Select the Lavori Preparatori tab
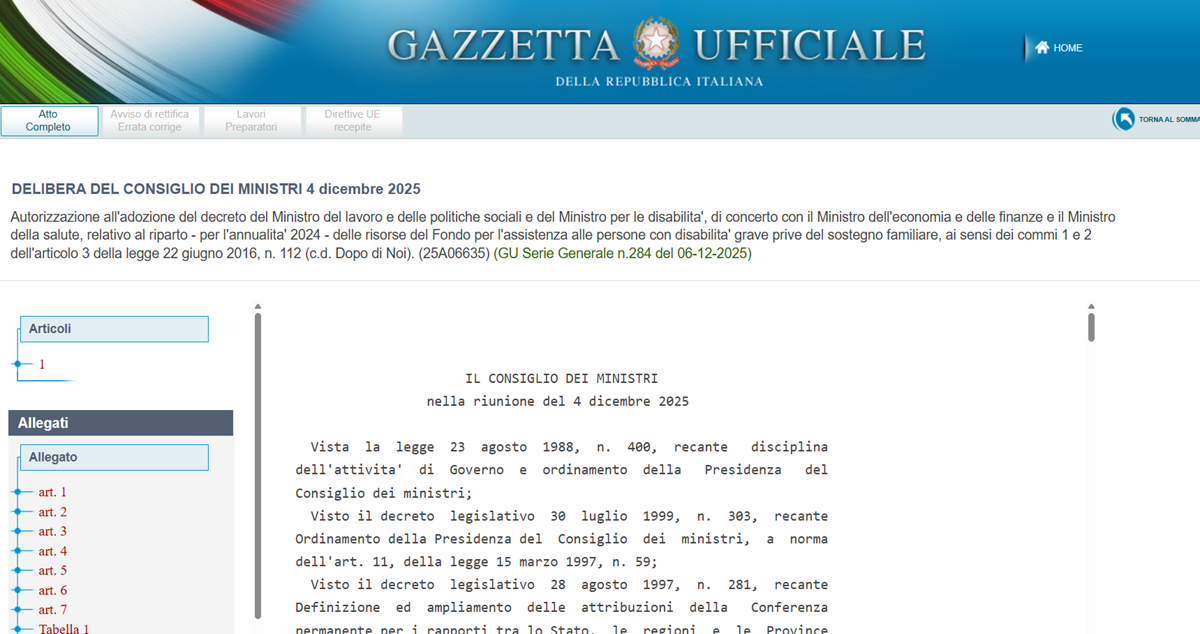 [251, 121]
